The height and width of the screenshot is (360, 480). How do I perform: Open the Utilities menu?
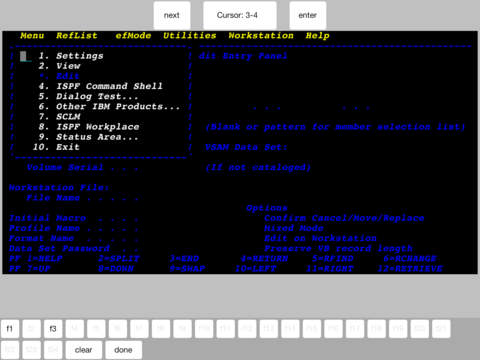190,36
